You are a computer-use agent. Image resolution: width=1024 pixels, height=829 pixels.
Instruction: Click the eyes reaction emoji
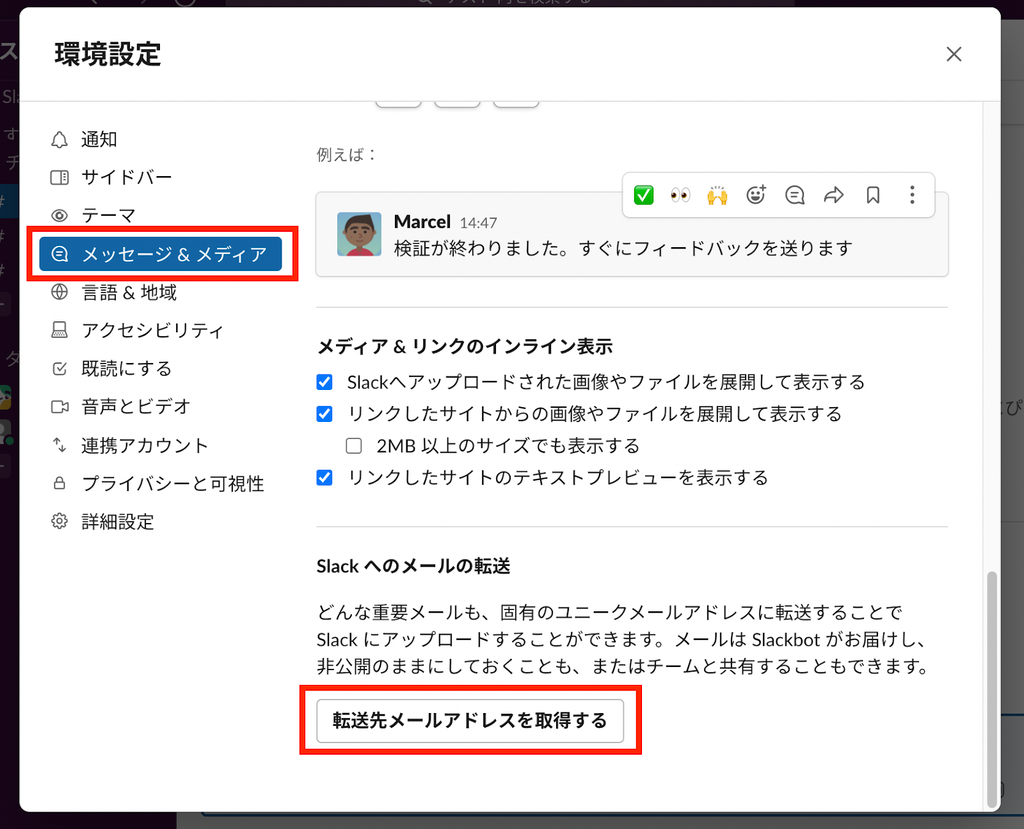(680, 195)
